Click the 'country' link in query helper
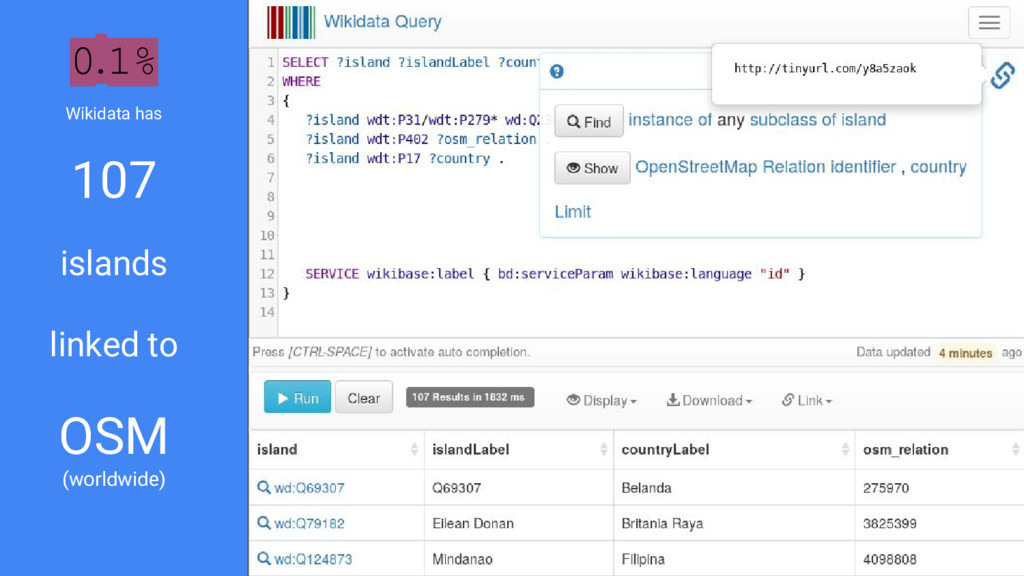The width and height of the screenshot is (1024, 576). tap(938, 167)
